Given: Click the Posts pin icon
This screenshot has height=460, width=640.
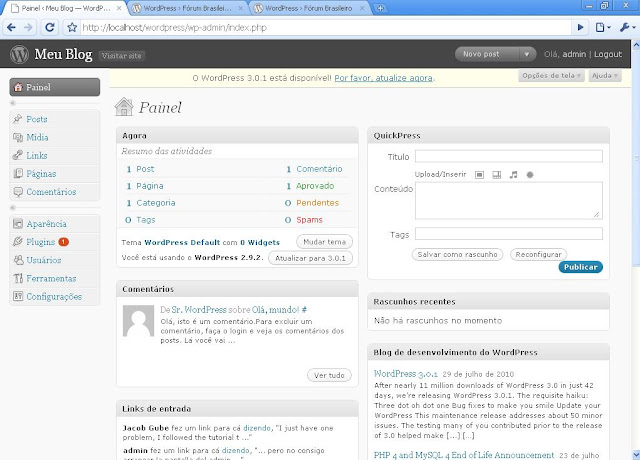Looking at the screenshot, I should (x=18, y=119).
